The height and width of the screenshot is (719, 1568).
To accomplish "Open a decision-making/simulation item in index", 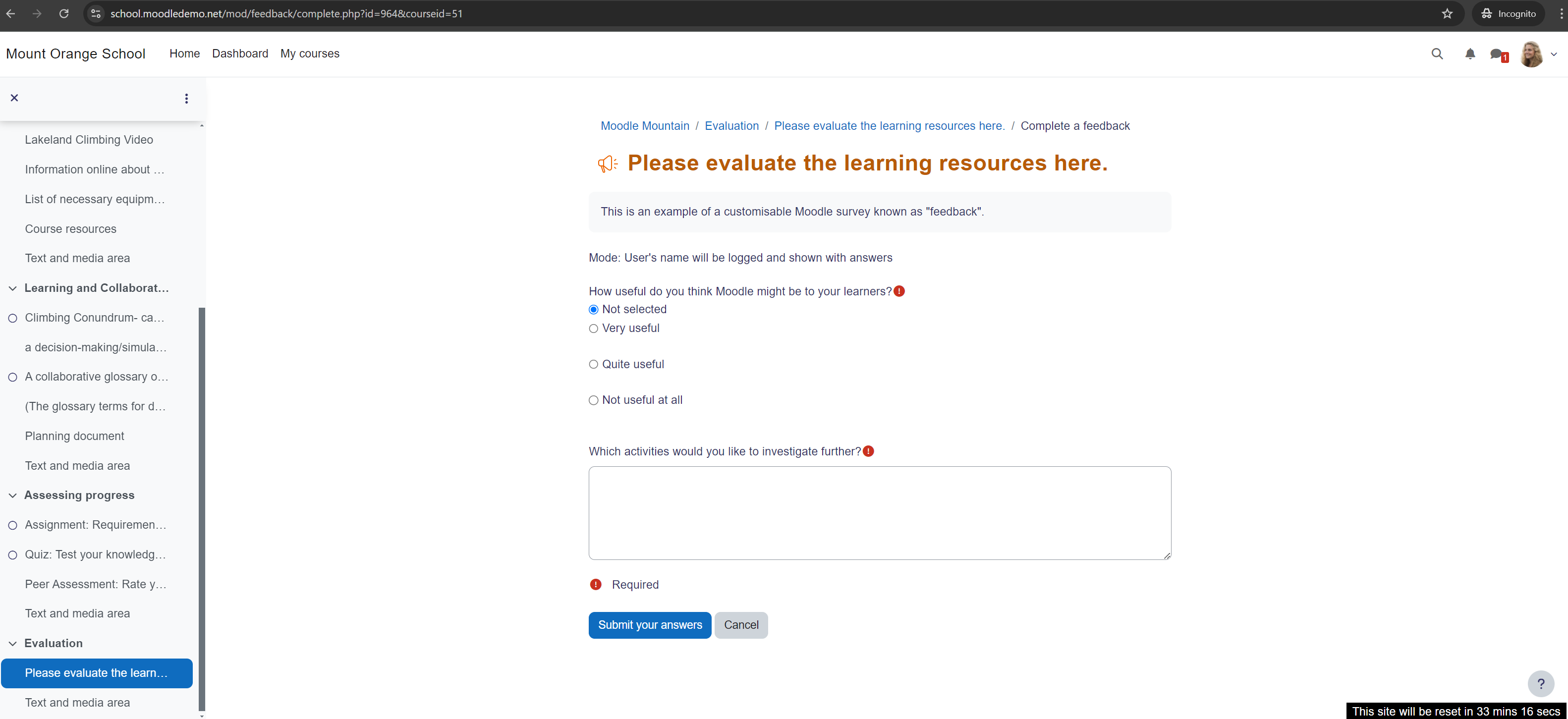I will point(96,348).
